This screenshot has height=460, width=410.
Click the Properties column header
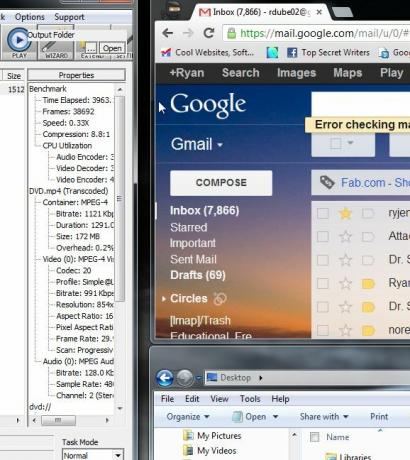pos(76,75)
